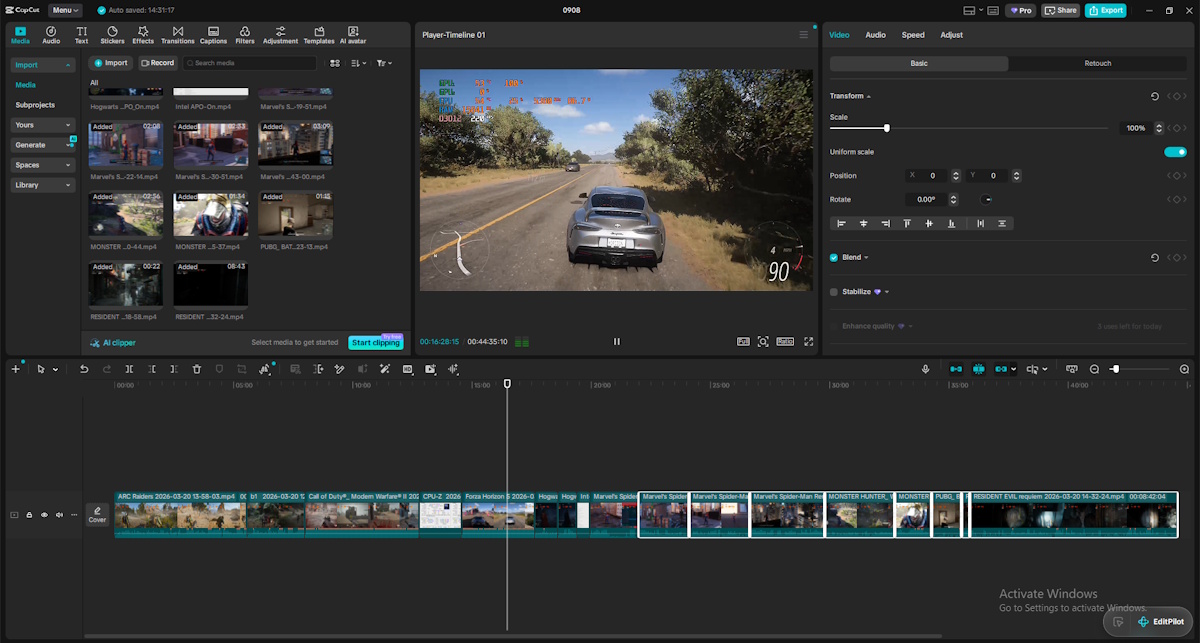Click the EditPilot button

pyautogui.click(x=1160, y=622)
